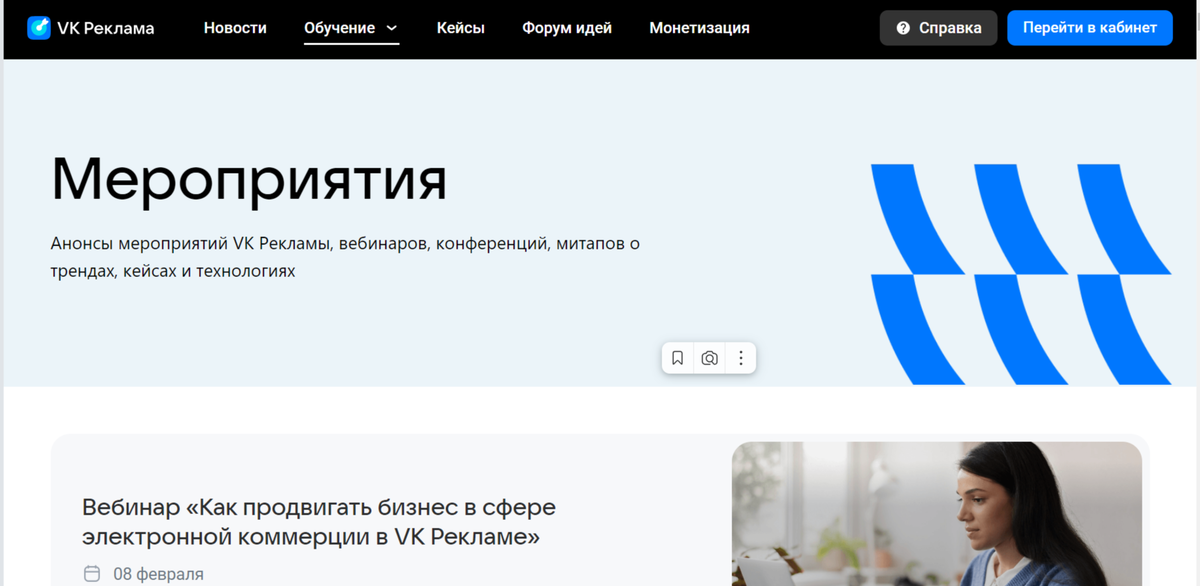Expand the Обучение dropdown chevron
The image size is (1200, 586).
point(391,28)
